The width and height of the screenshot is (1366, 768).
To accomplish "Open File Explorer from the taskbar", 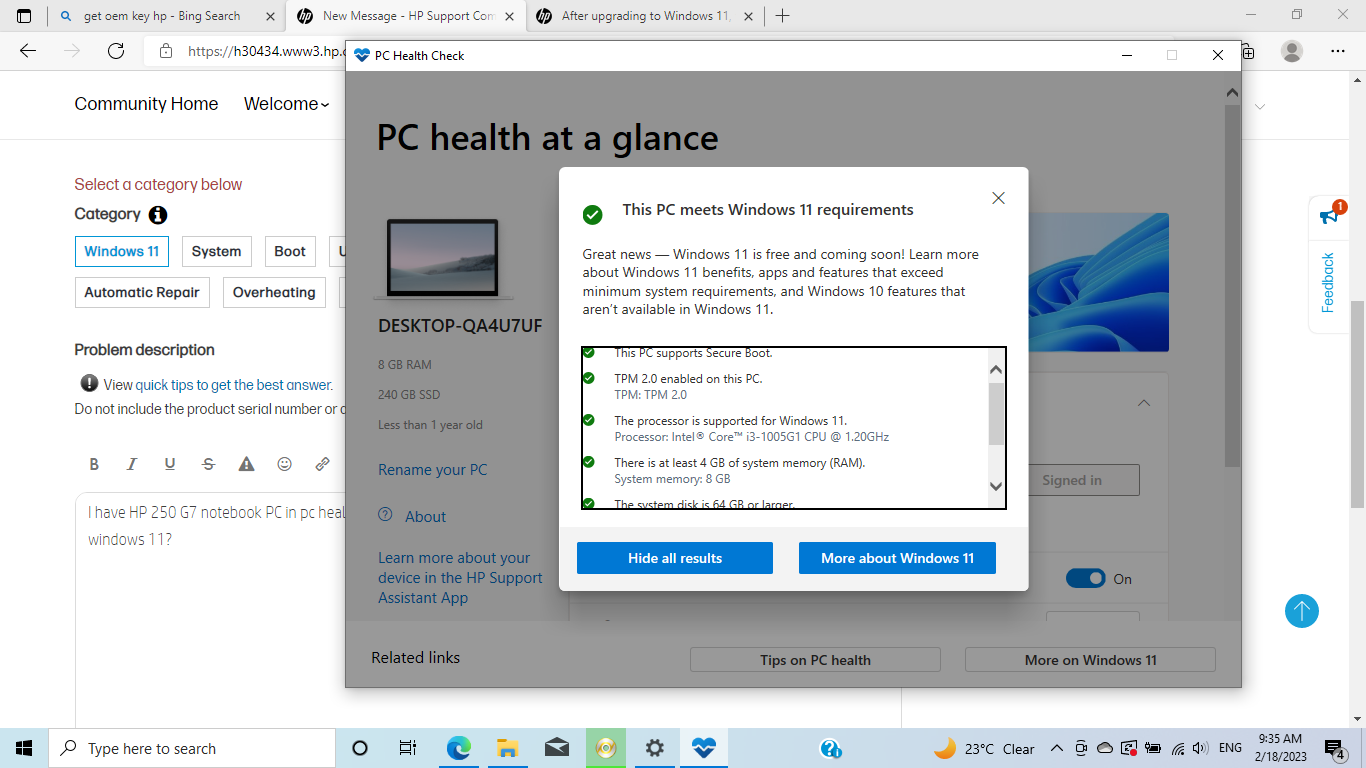I will [x=507, y=748].
